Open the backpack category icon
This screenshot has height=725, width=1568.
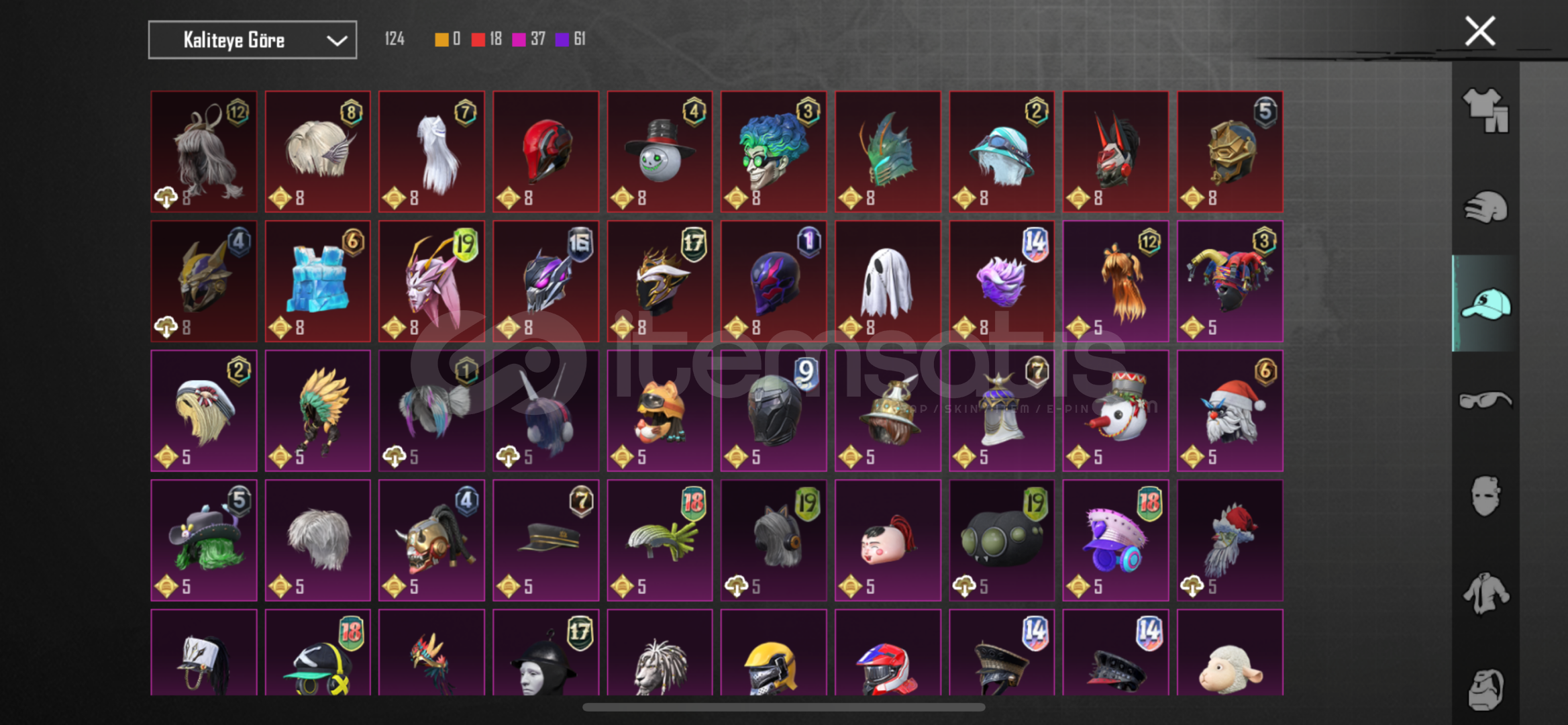(x=1485, y=689)
